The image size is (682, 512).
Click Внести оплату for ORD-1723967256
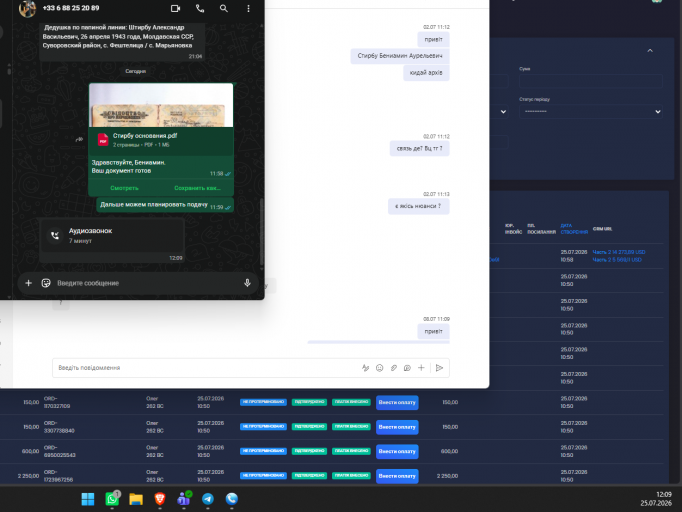397,476
